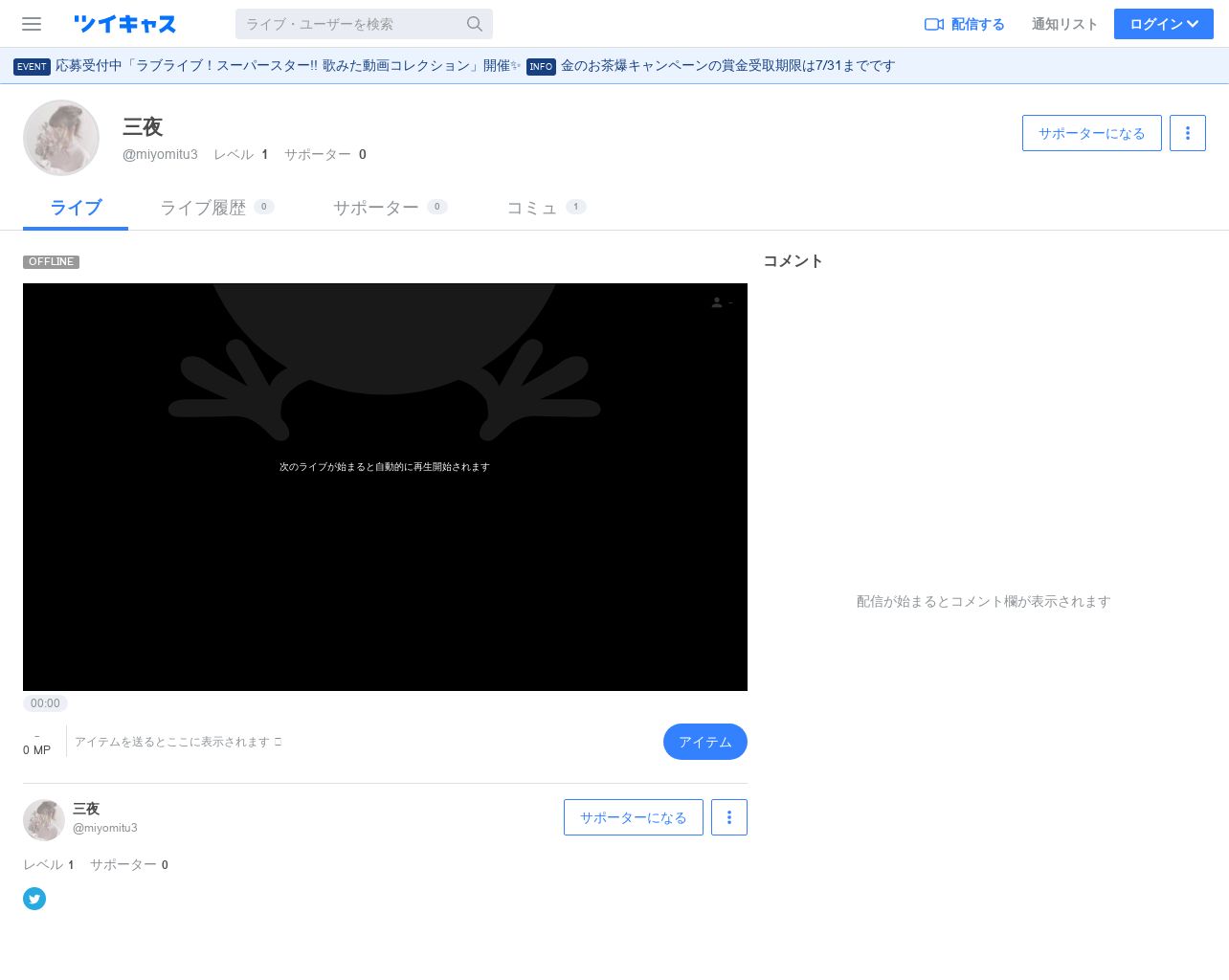The width and height of the screenshot is (1229, 980).
Task: Click the コメント heading
Action: [793, 261]
